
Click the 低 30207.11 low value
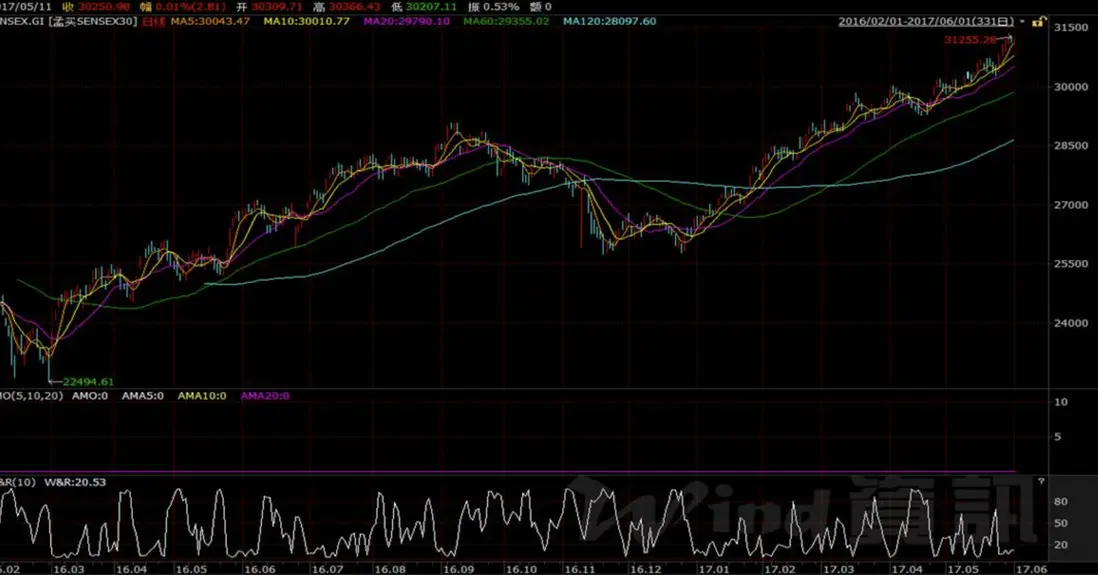point(424,7)
